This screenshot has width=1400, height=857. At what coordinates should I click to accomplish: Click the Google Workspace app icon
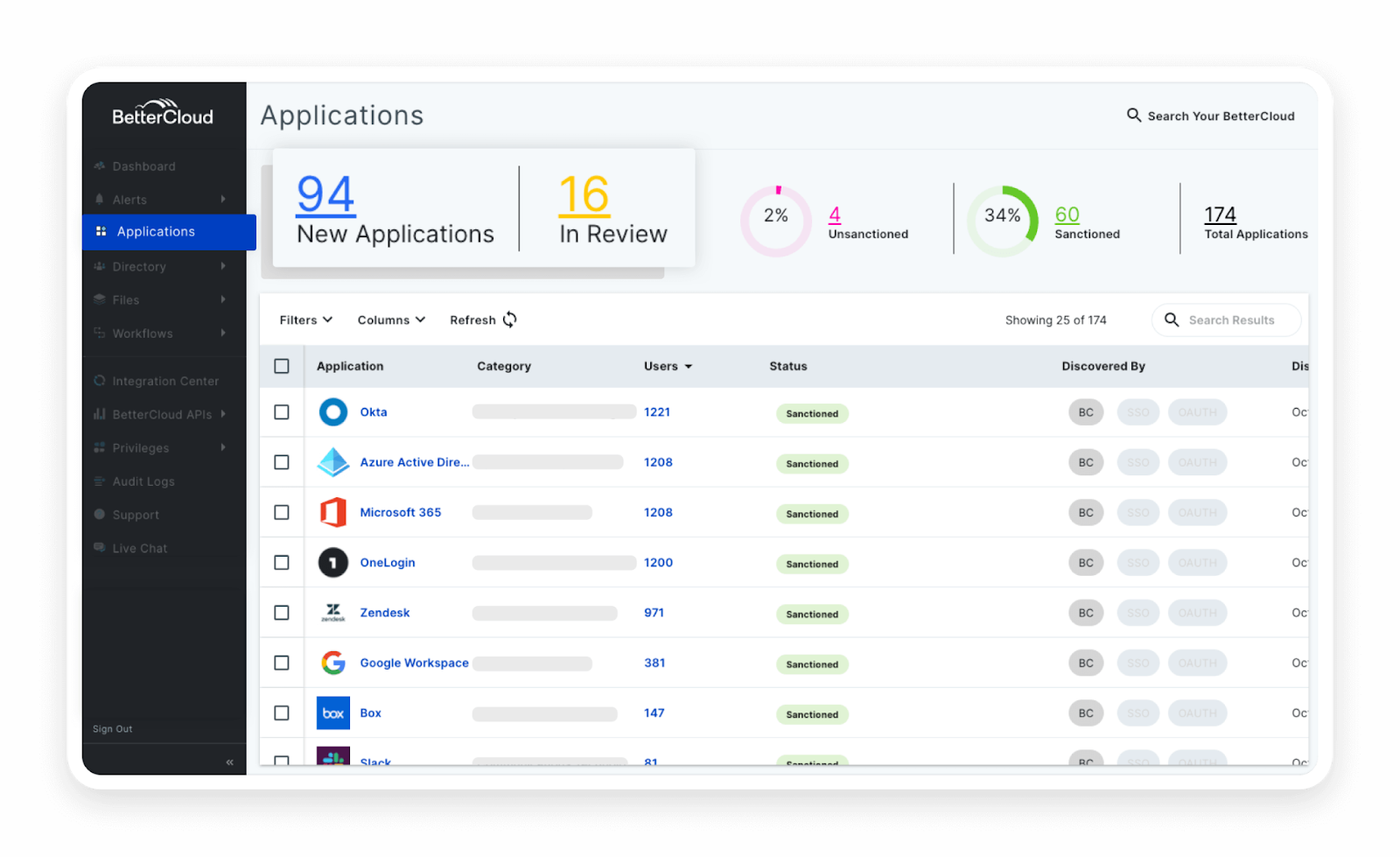332,663
